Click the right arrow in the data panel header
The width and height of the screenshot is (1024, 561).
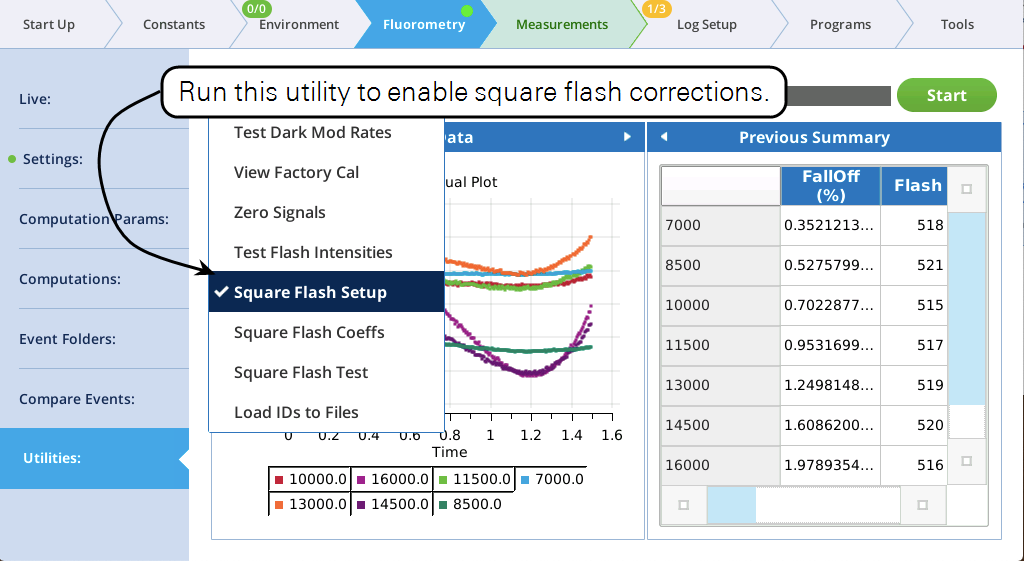(627, 136)
